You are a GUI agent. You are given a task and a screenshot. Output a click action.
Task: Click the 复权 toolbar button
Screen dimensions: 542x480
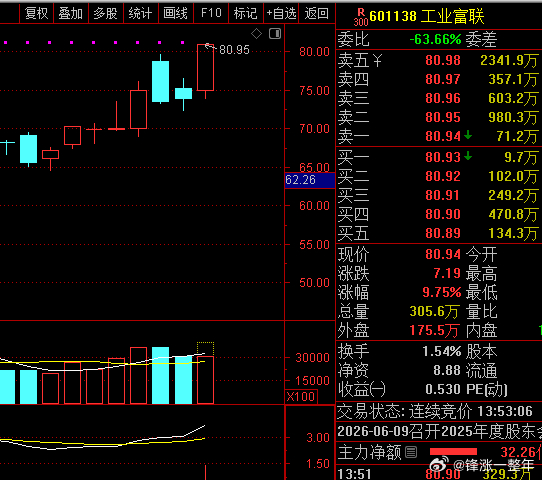pyautogui.click(x=37, y=13)
